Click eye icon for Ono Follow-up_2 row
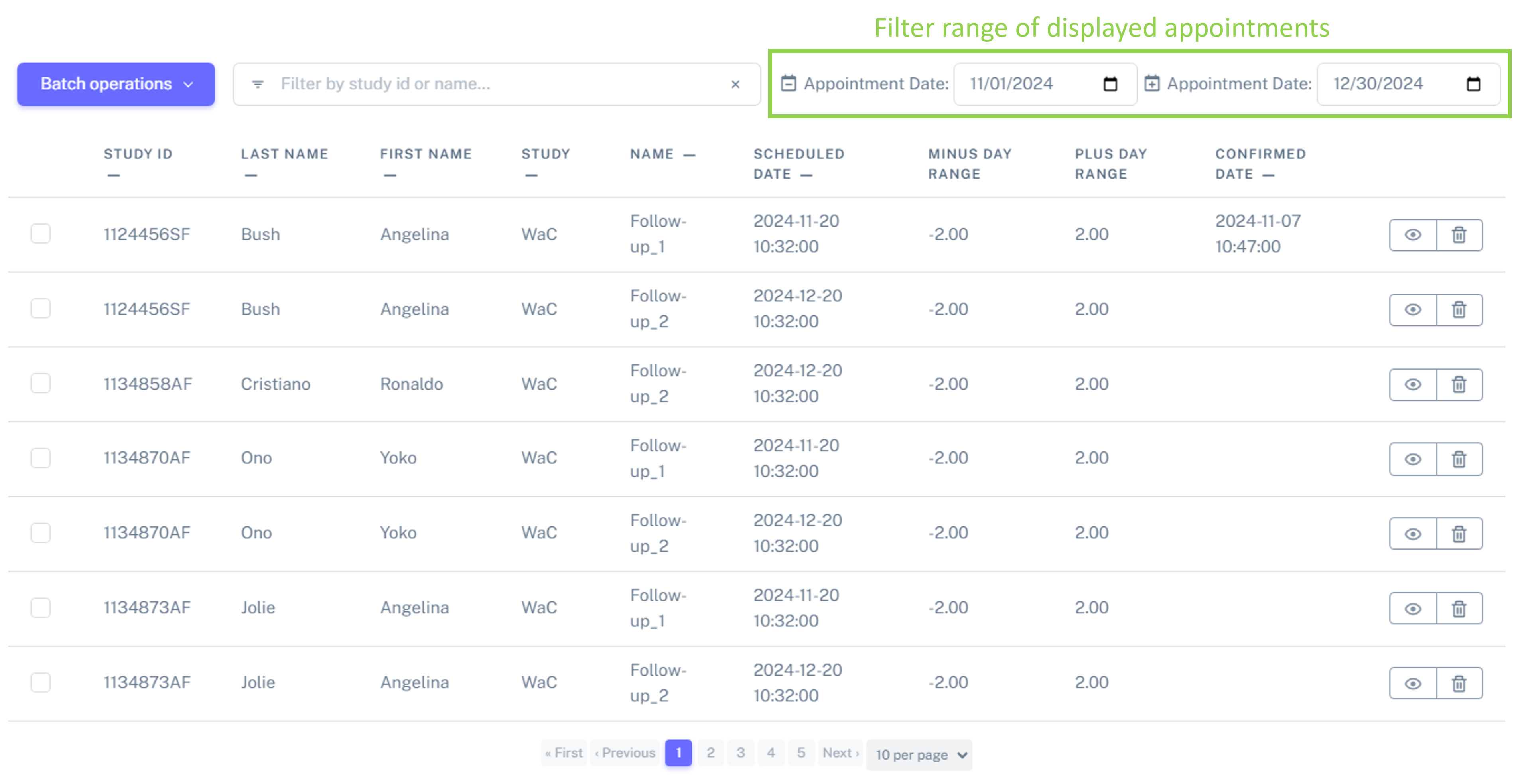Viewport: 1518px width, 784px height. pyautogui.click(x=1413, y=534)
